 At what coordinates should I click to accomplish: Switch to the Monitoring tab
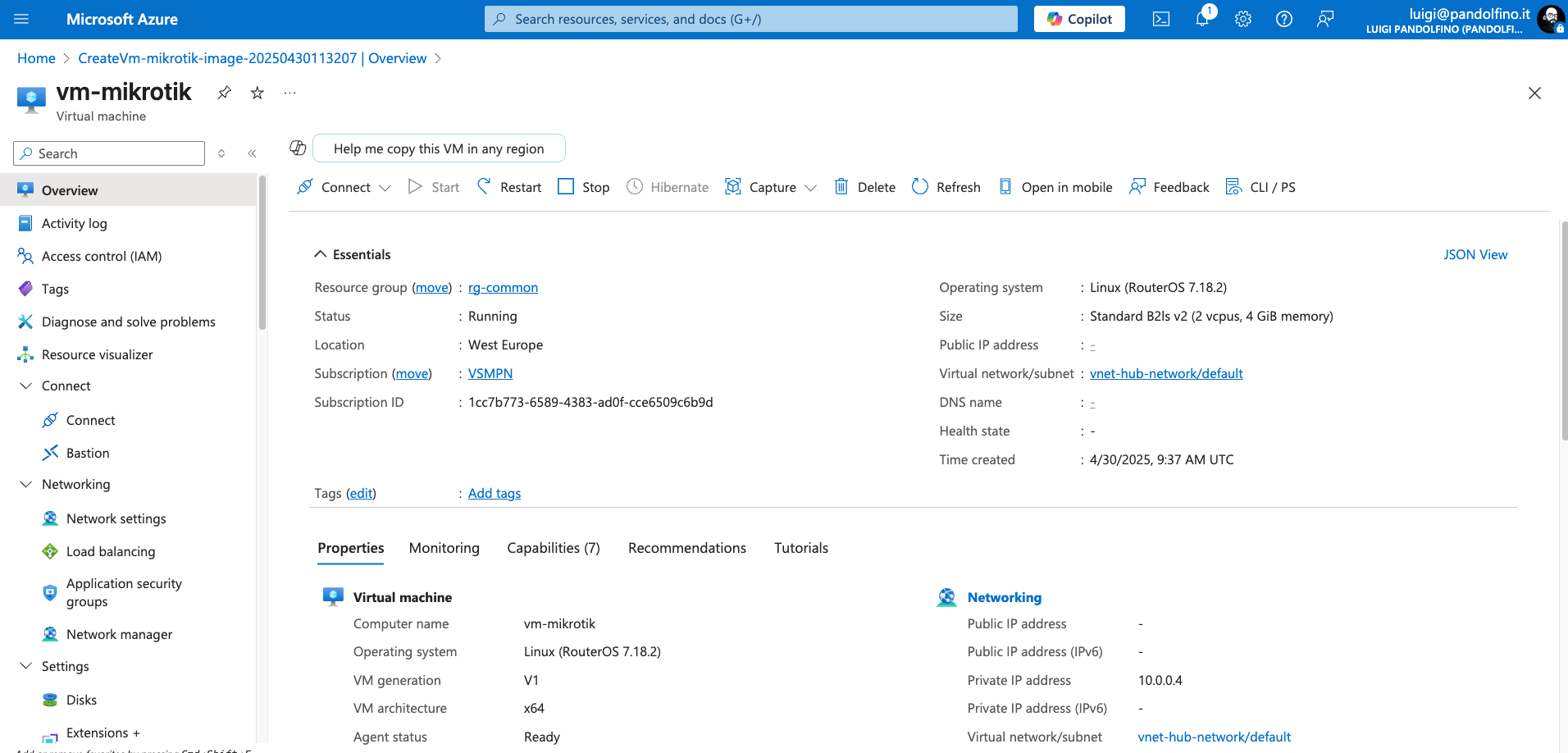(444, 548)
